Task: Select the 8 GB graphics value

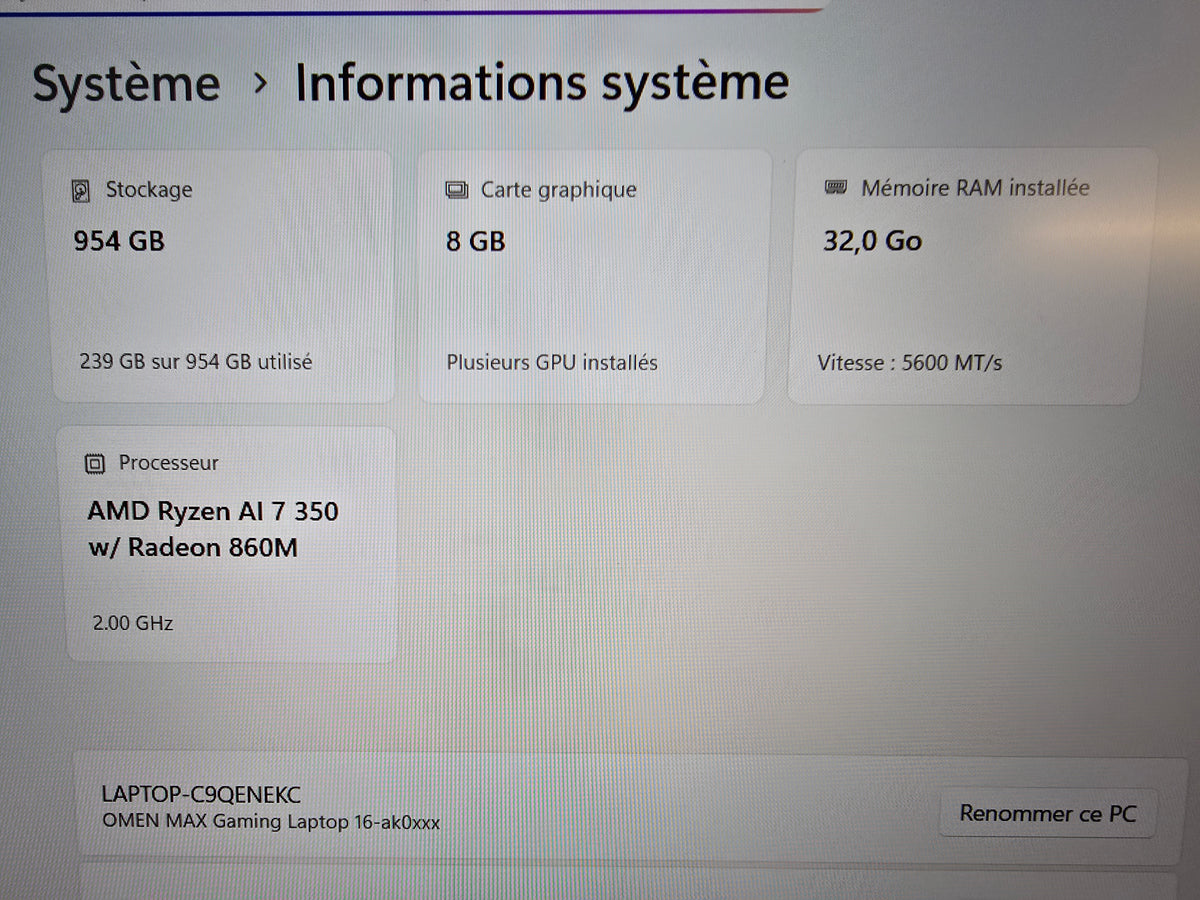Action: 476,241
